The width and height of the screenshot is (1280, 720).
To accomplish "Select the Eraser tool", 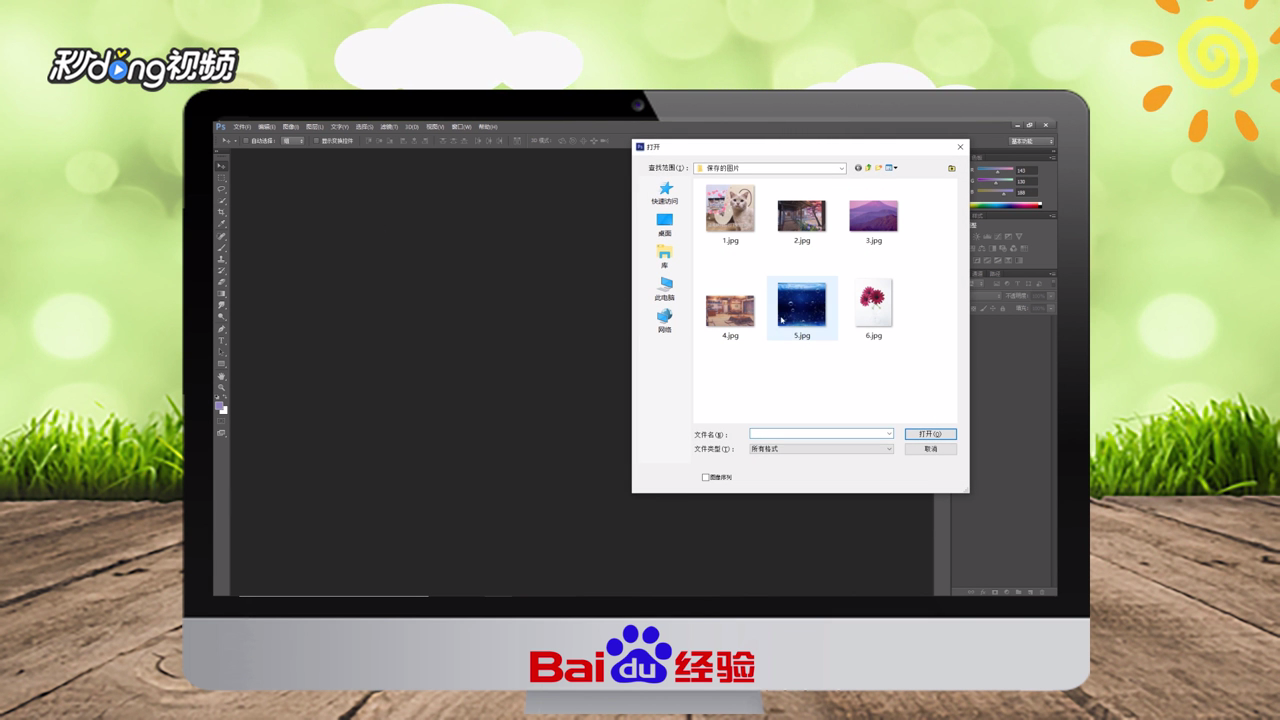I will [x=222, y=282].
